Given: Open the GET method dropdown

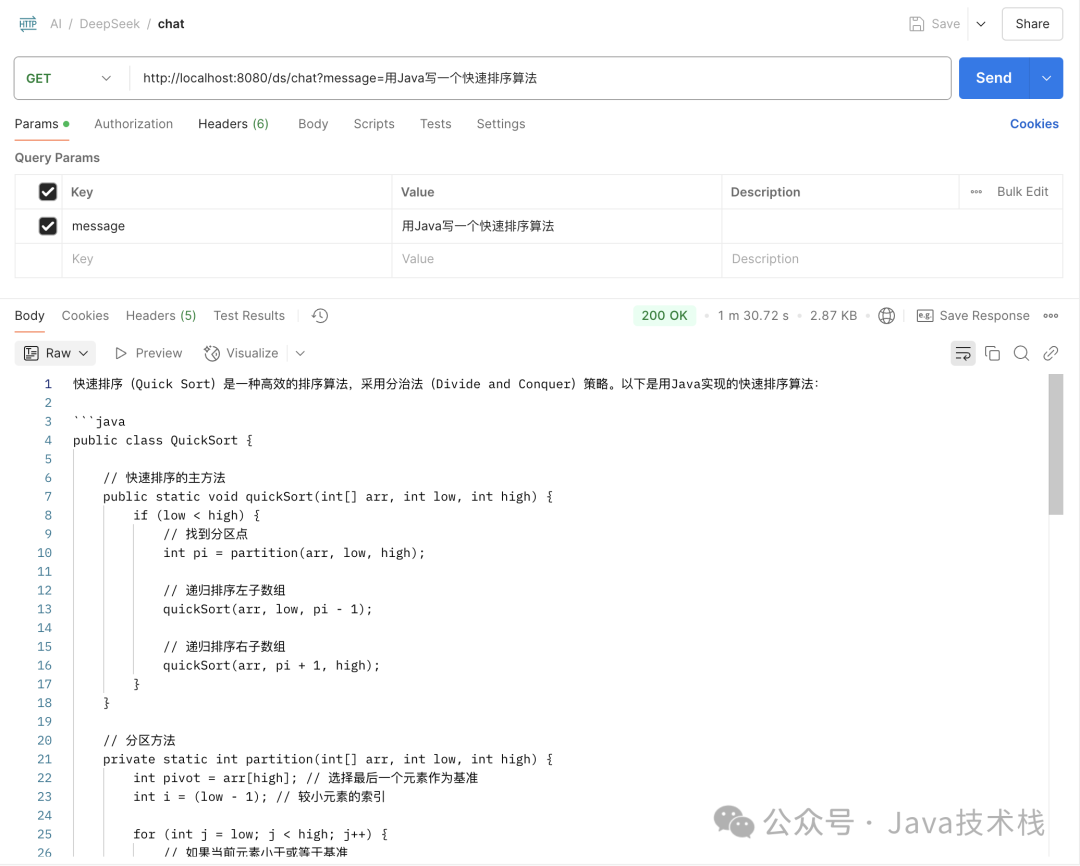Looking at the screenshot, I should click(68, 79).
